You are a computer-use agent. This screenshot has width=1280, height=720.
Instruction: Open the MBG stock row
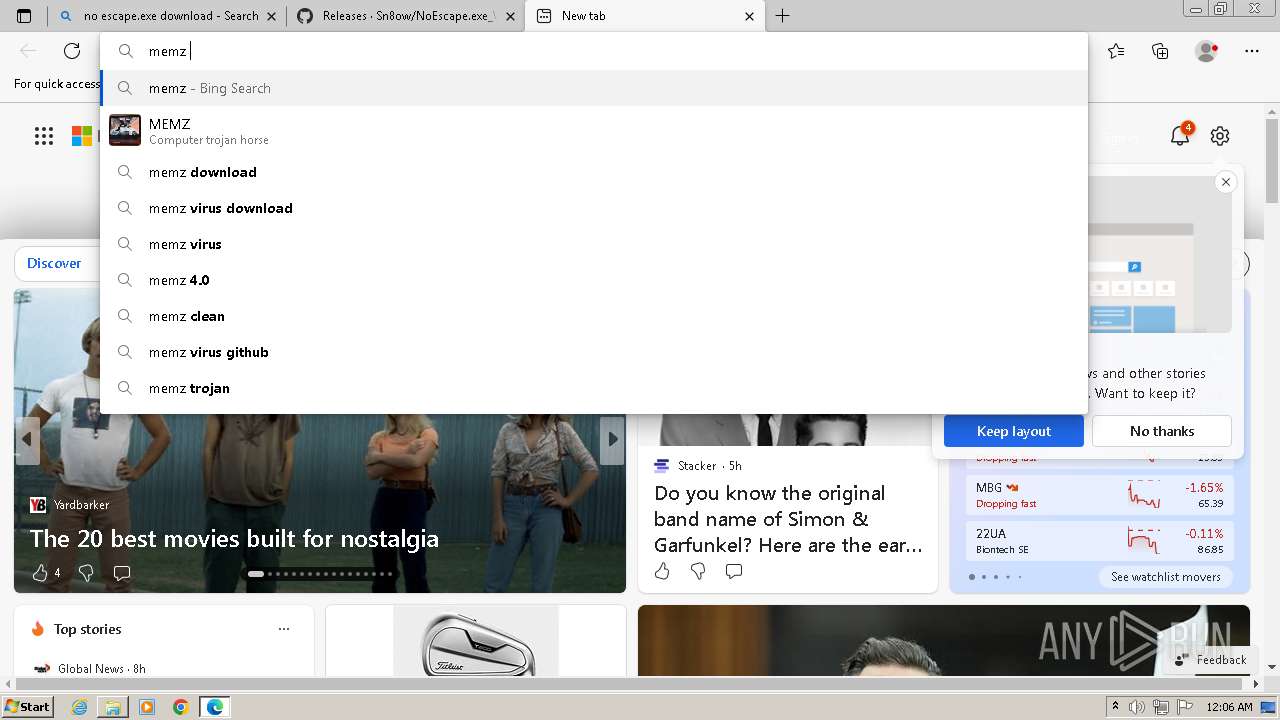coord(1099,495)
